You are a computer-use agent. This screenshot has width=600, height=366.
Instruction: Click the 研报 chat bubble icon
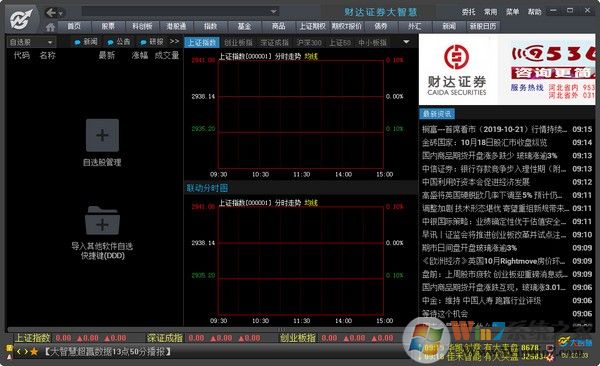point(143,42)
